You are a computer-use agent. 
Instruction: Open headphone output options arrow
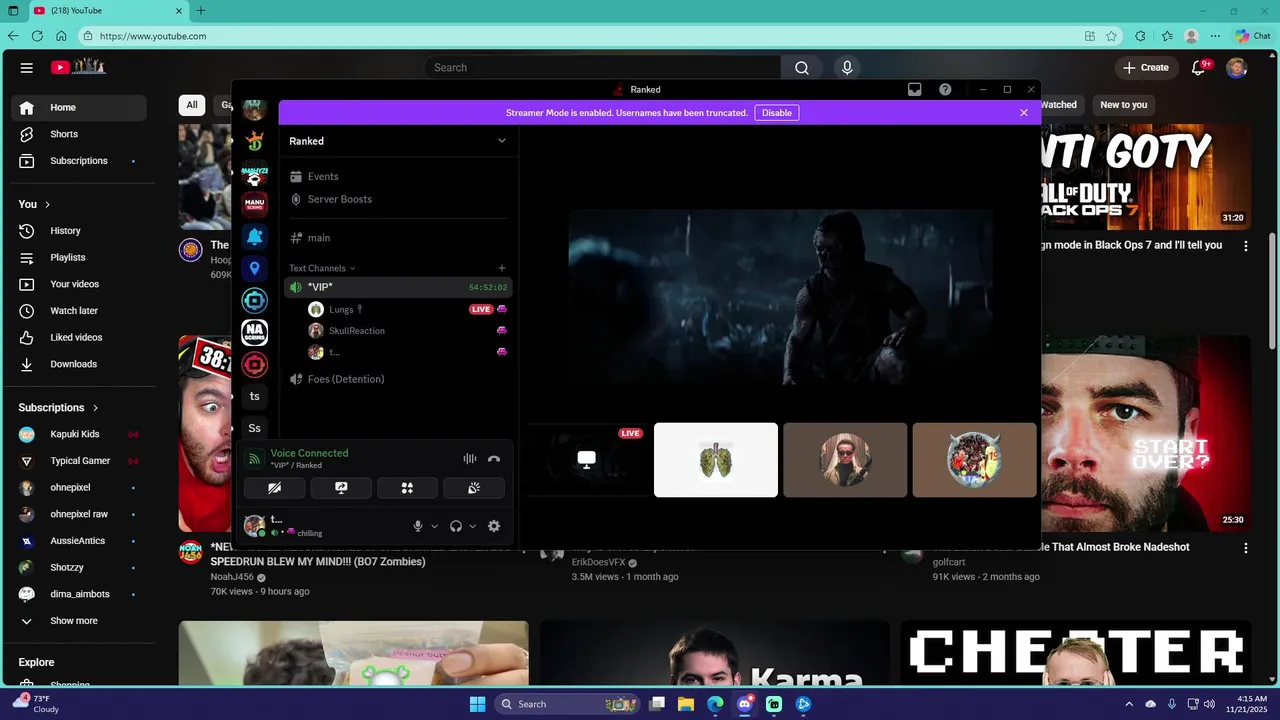pos(473,526)
